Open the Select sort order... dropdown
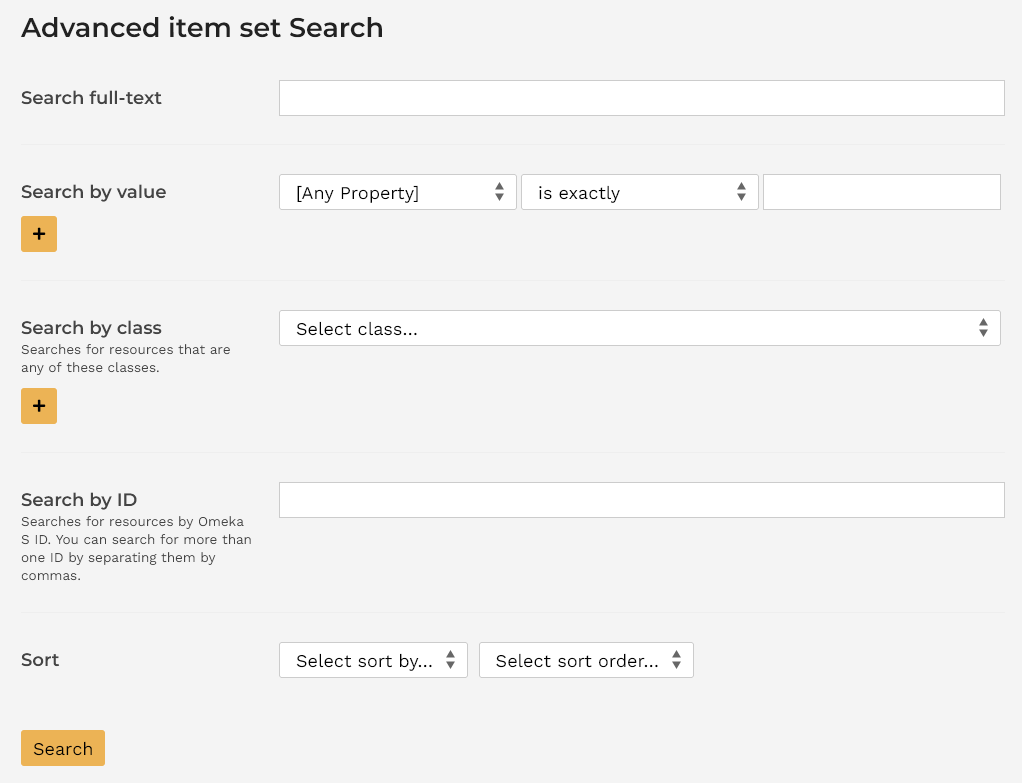1022x783 pixels. [x=586, y=660]
